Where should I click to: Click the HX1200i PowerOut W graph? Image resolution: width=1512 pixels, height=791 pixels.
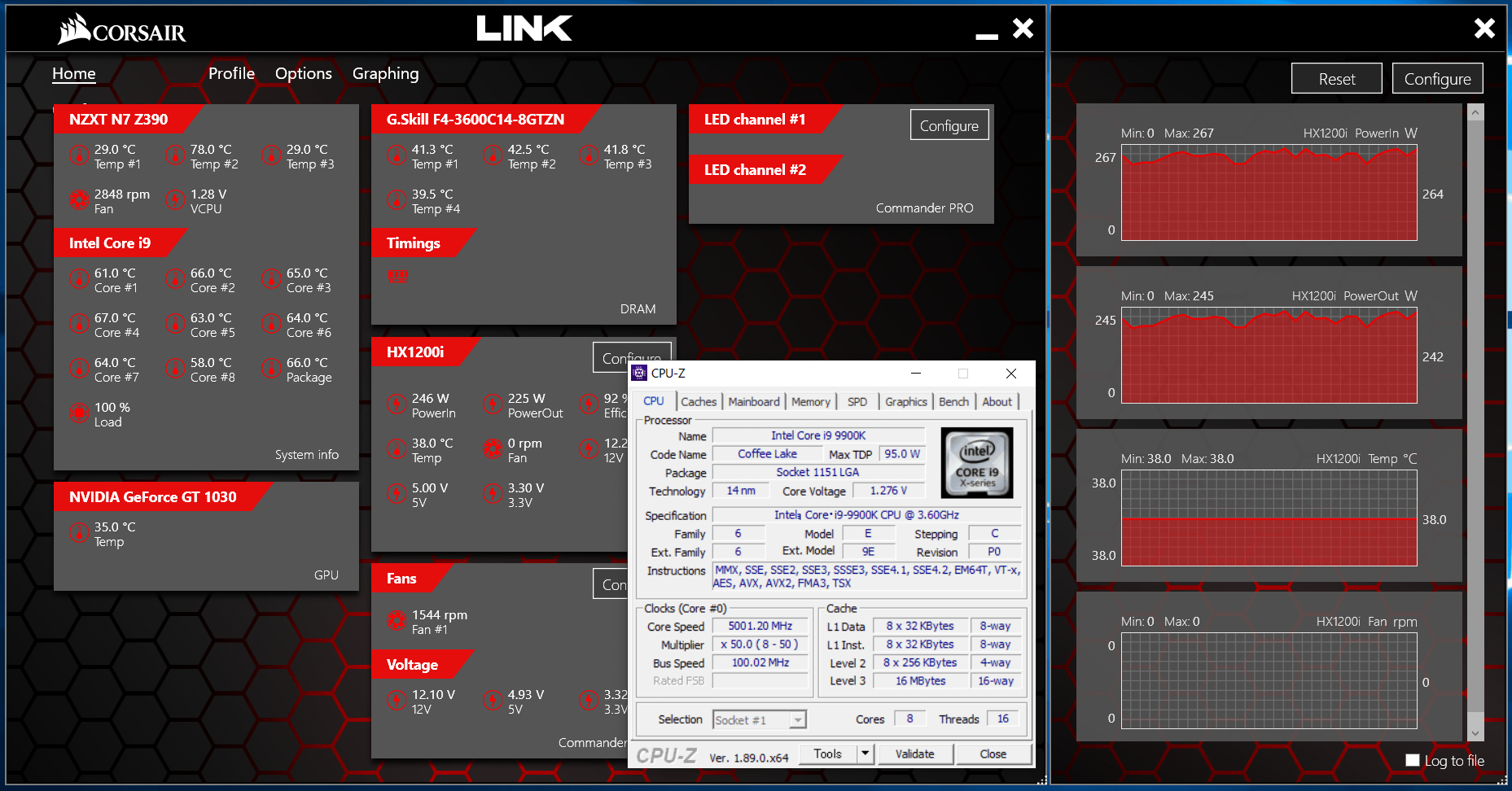1269,356
